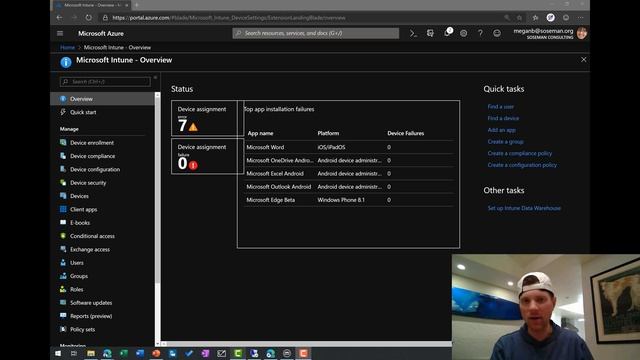Viewport: 640px width, 360px height.
Task: Click the Intune sidebar search box
Action: coord(105,82)
